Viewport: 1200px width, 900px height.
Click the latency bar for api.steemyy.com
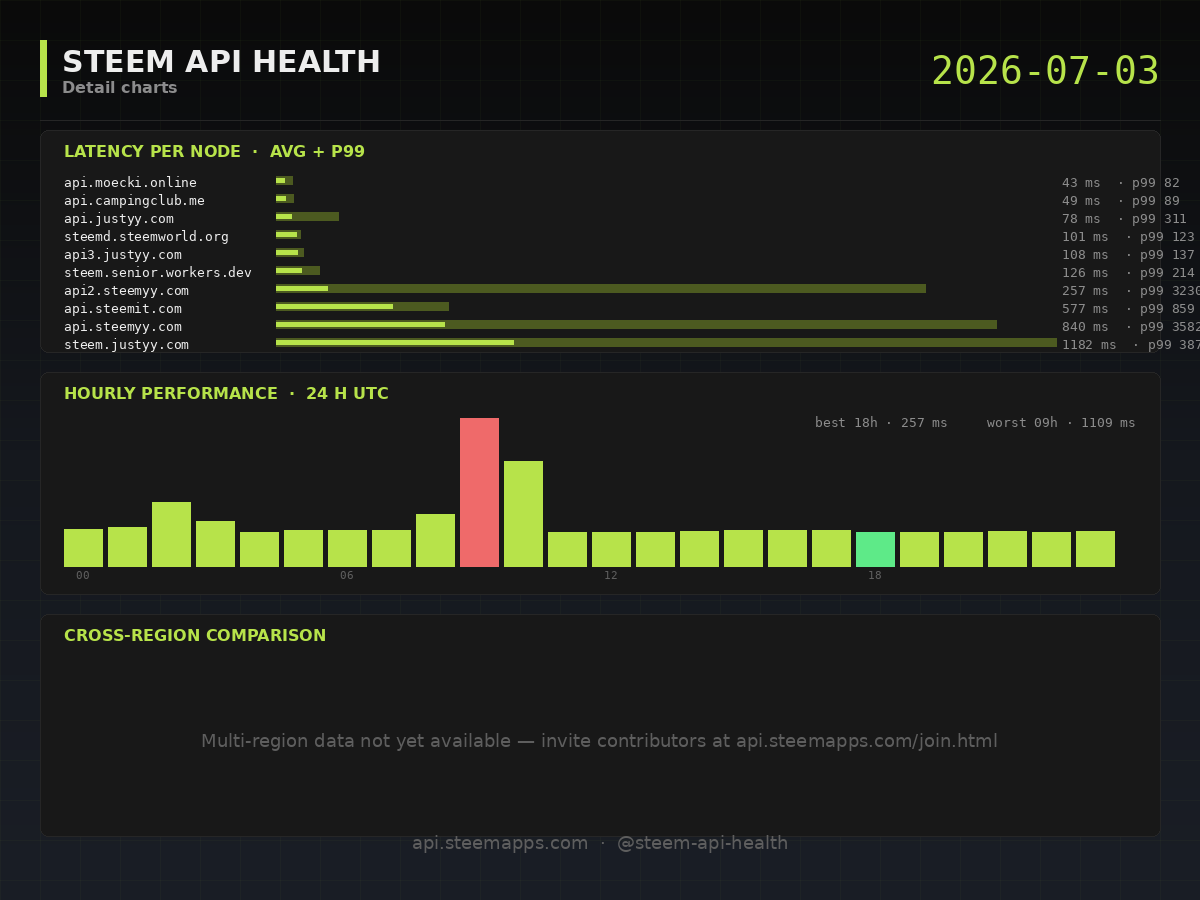[x=636, y=325]
